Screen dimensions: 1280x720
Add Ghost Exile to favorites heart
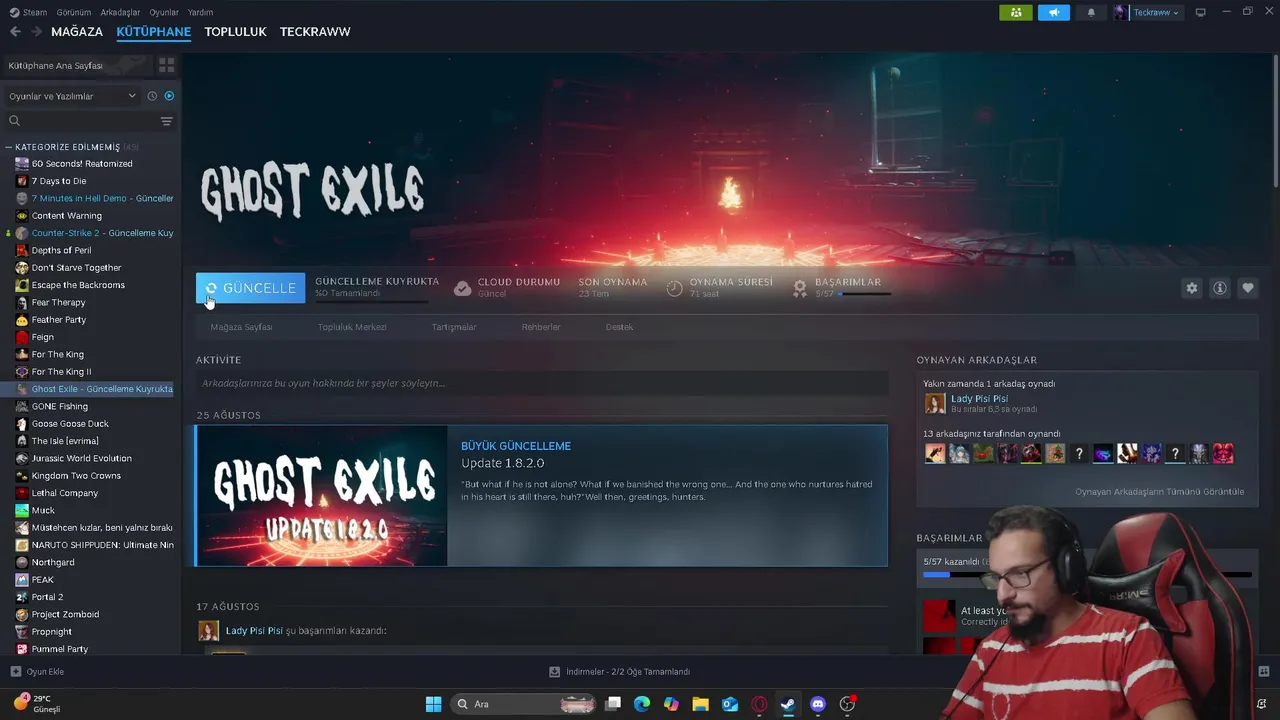tap(1248, 288)
